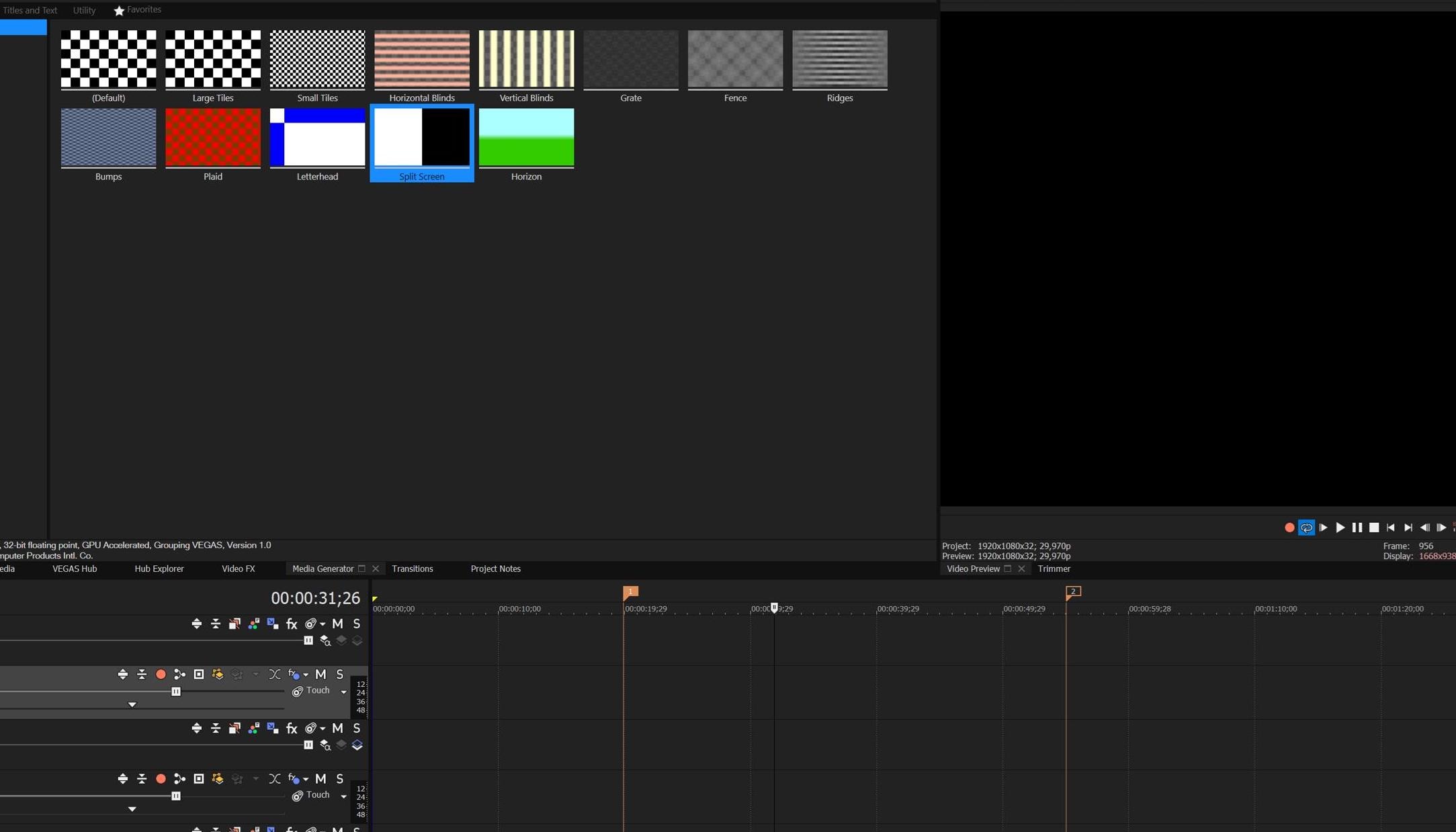Adjust the first audio track volume slider
Image resolution: width=1456 pixels, height=832 pixels.
pyautogui.click(x=176, y=692)
